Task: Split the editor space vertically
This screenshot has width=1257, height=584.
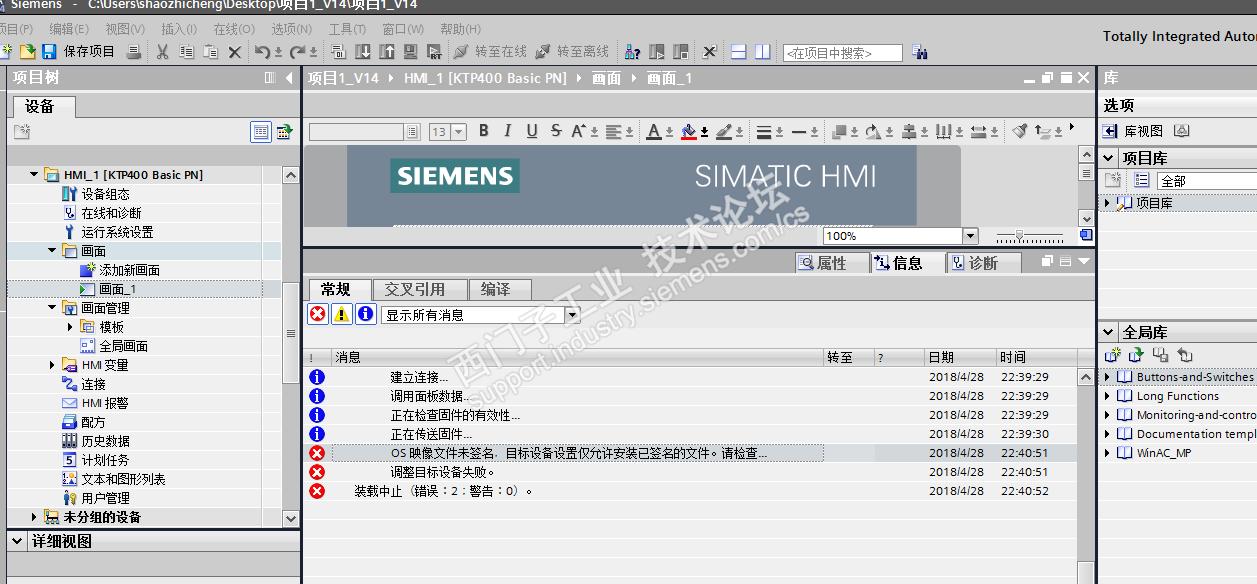Action: [x=762, y=52]
